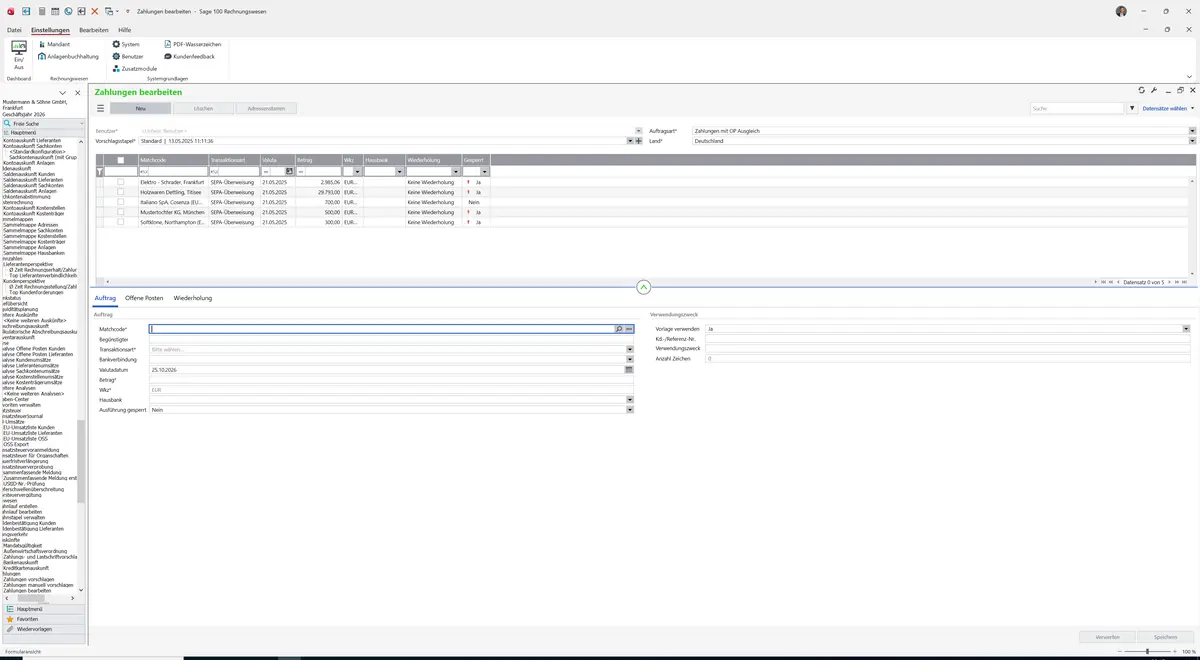Screen dimensions: 1200x660
Task: Tick the checkbox for Elektro - Schrader row
Action: coord(121,182)
